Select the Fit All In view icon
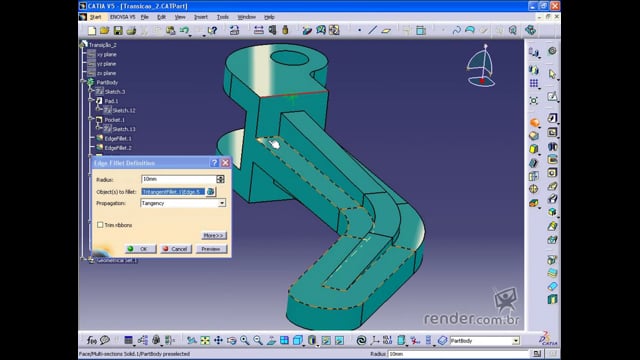 coord(205,340)
